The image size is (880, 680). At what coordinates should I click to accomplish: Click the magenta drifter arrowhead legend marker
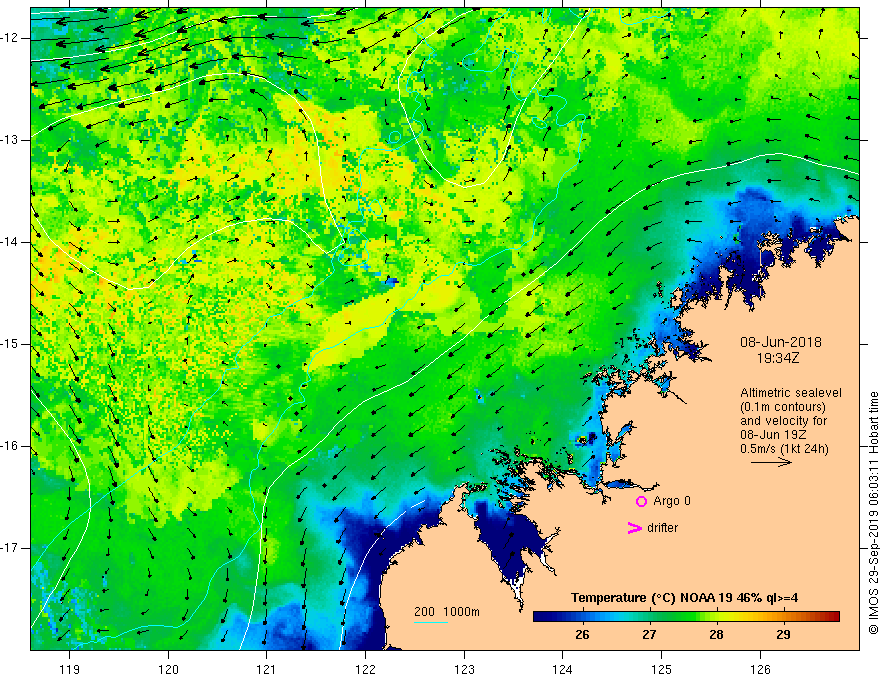635,528
